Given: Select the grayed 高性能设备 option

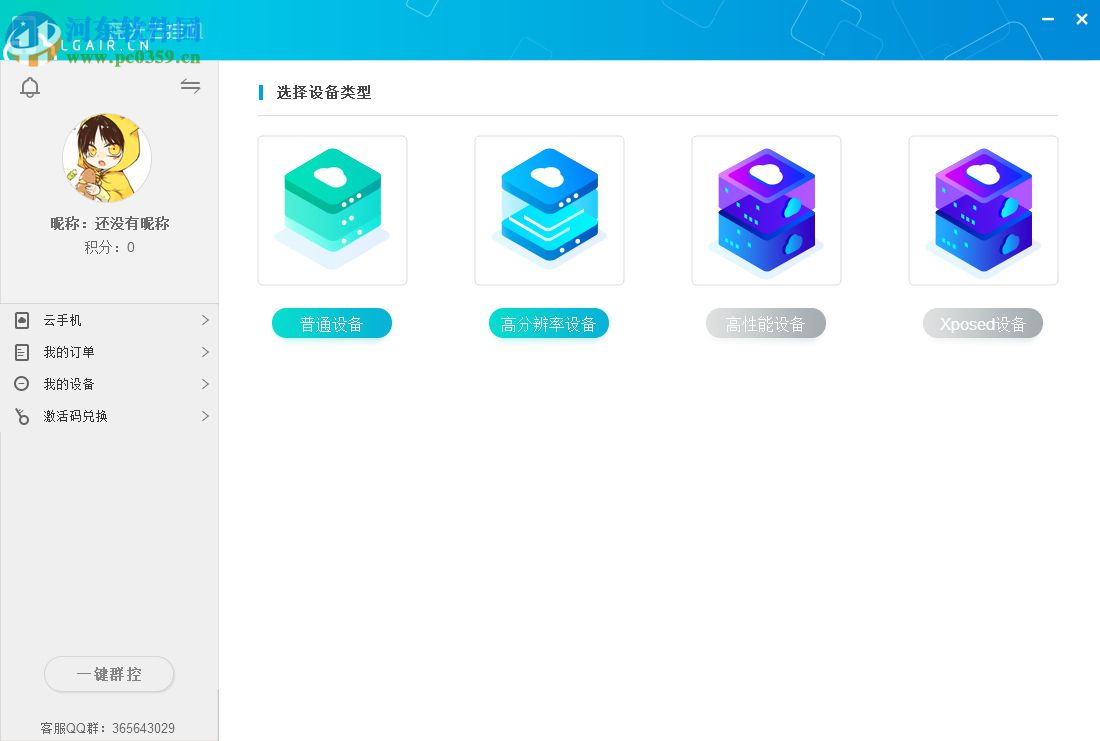Looking at the screenshot, I should pos(766,323).
